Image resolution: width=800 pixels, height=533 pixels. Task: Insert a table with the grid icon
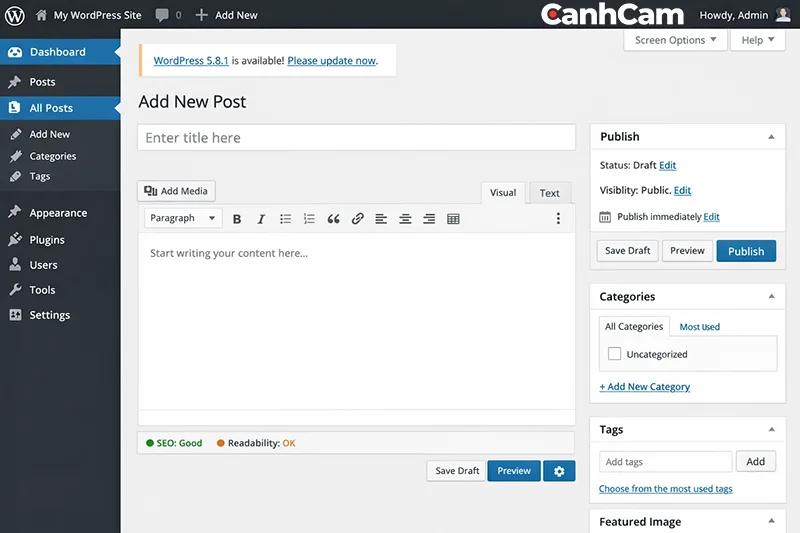point(453,219)
